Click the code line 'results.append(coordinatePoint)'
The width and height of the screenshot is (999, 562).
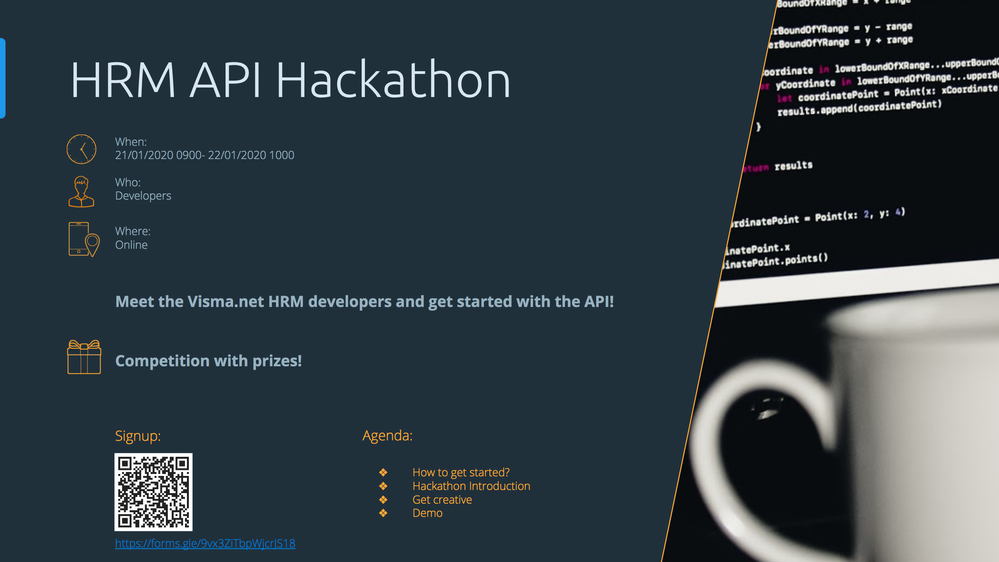point(859,108)
